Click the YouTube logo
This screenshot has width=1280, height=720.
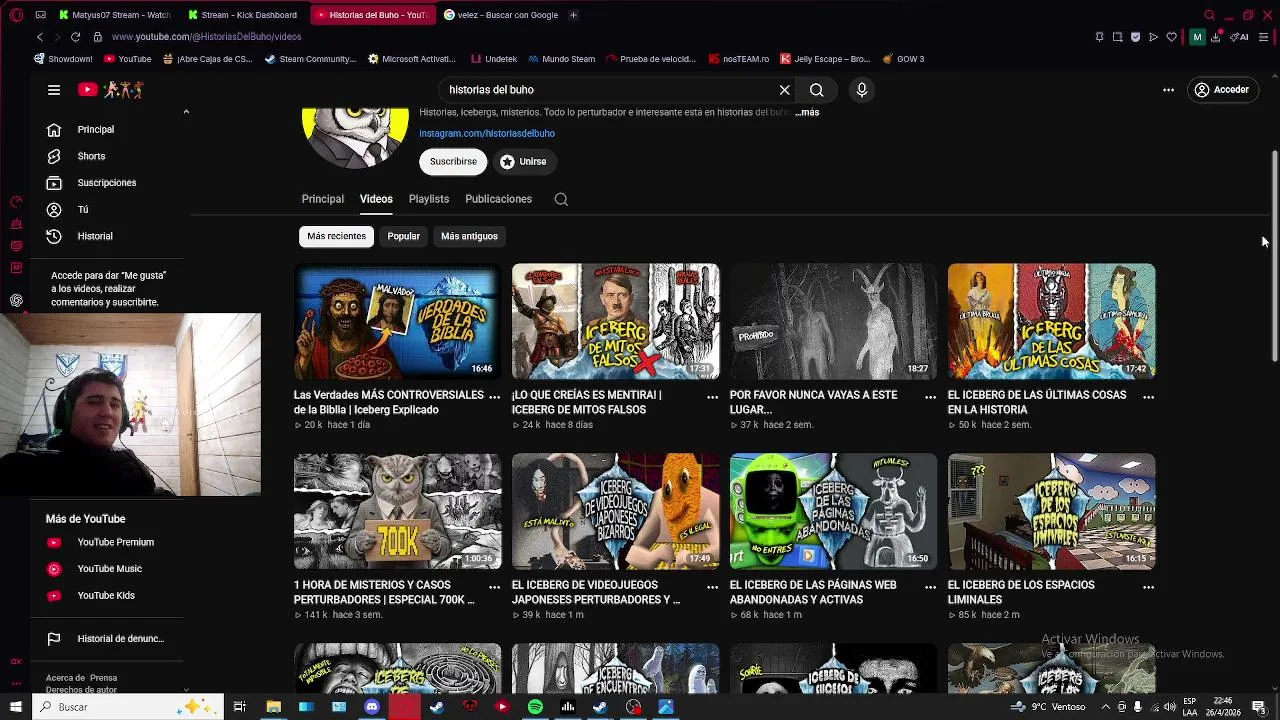pos(111,90)
